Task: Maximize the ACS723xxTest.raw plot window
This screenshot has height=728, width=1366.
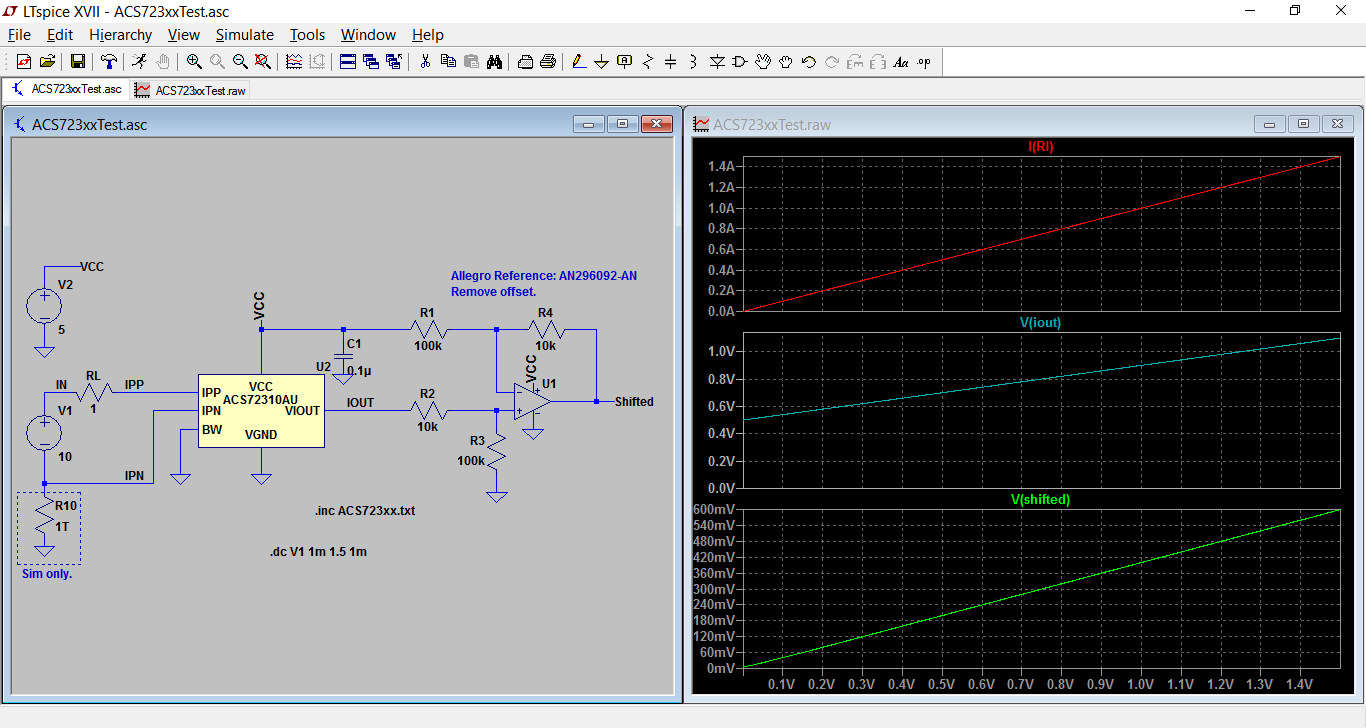Action: [x=1303, y=124]
